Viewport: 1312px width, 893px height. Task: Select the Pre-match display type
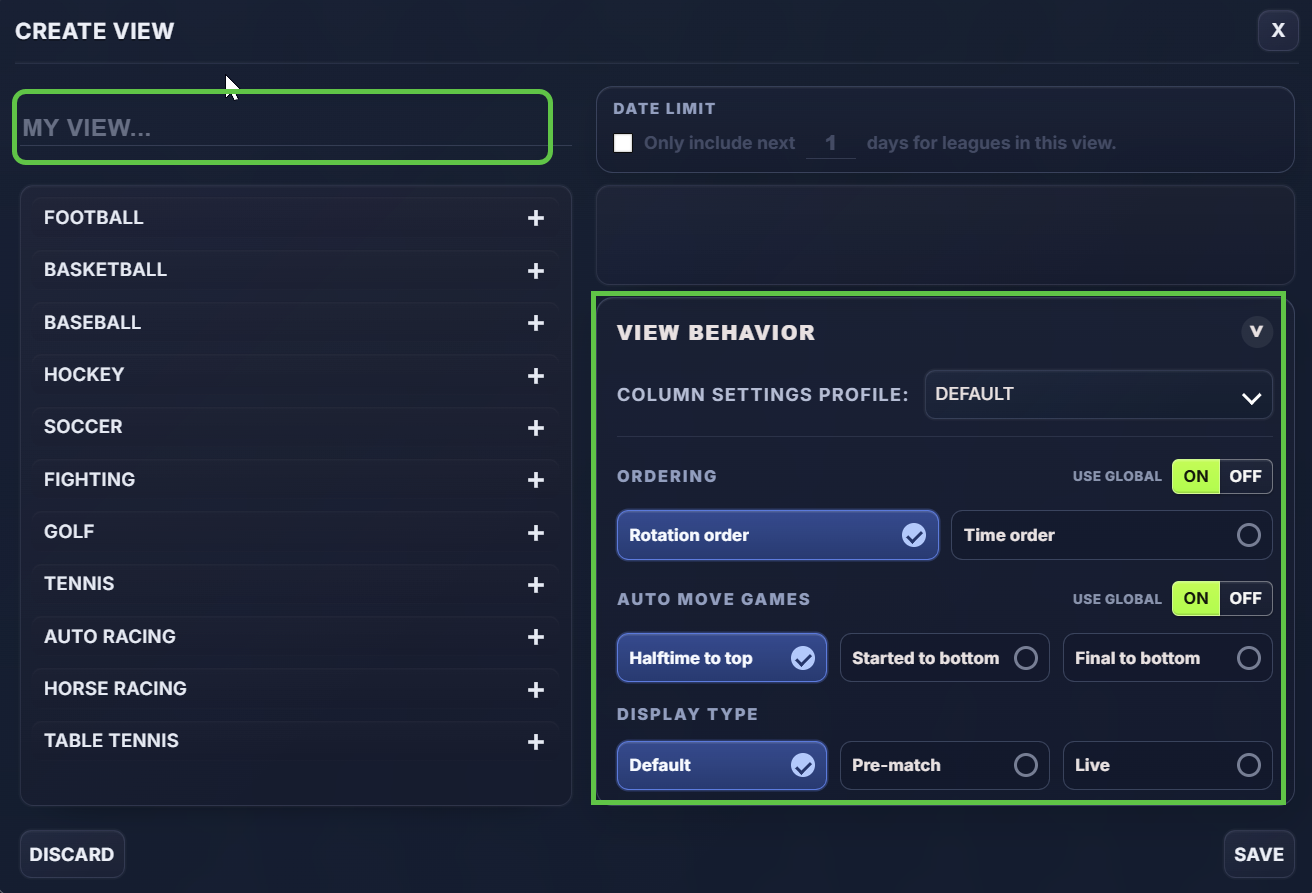click(944, 765)
